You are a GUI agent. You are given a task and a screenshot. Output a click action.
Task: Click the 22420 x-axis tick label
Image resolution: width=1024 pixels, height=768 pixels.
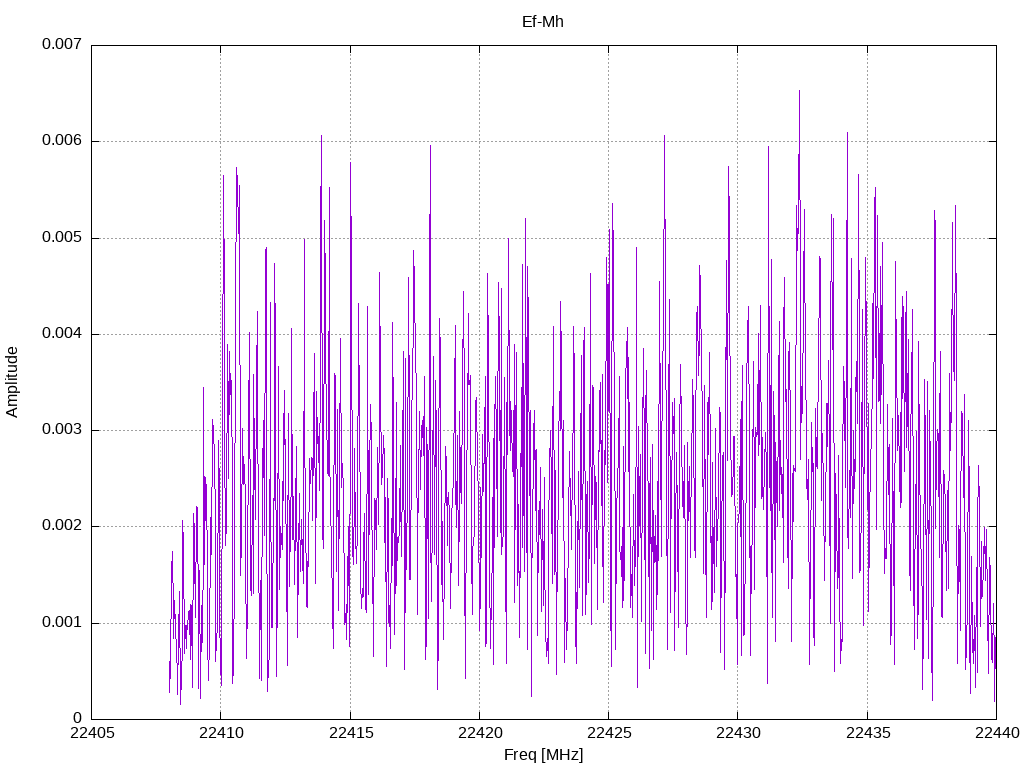(x=480, y=733)
